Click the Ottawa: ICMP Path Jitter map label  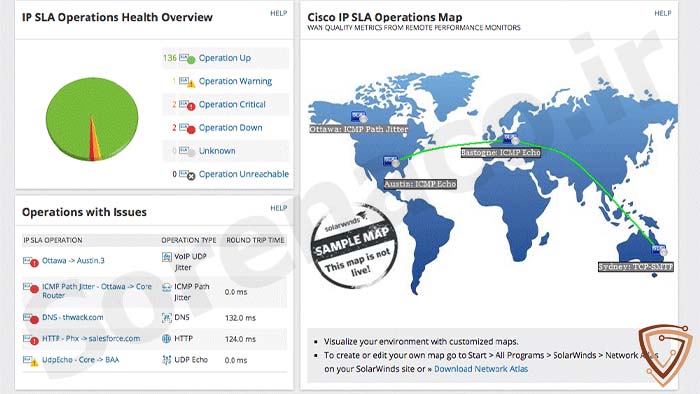coord(358,129)
